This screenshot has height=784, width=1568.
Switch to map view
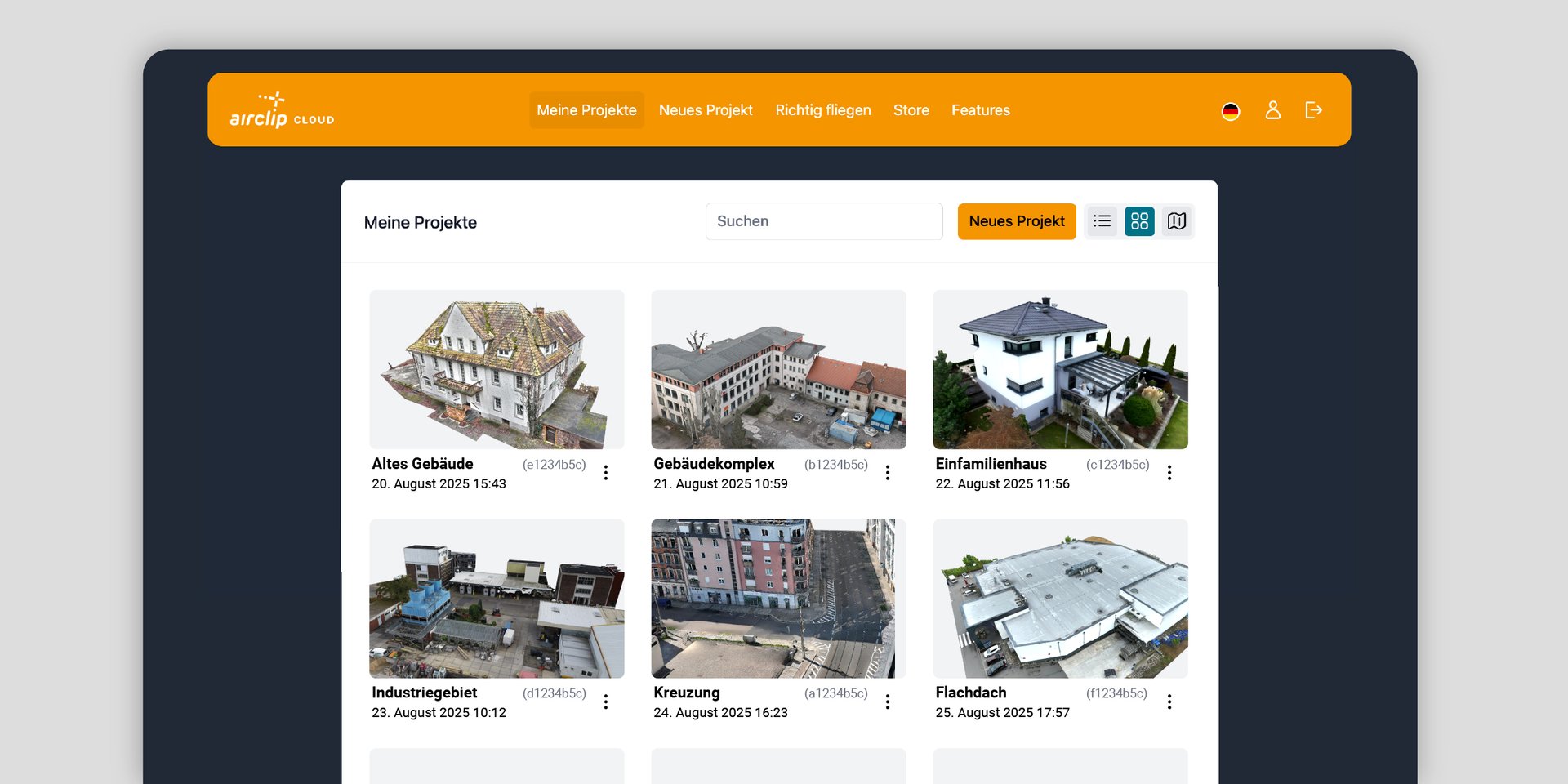point(1177,221)
